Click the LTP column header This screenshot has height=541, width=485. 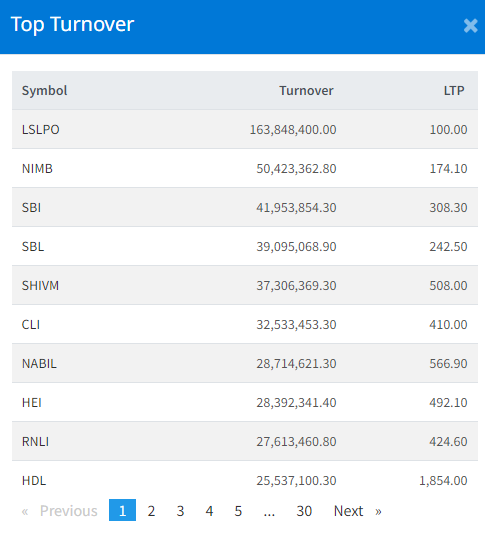click(x=454, y=91)
